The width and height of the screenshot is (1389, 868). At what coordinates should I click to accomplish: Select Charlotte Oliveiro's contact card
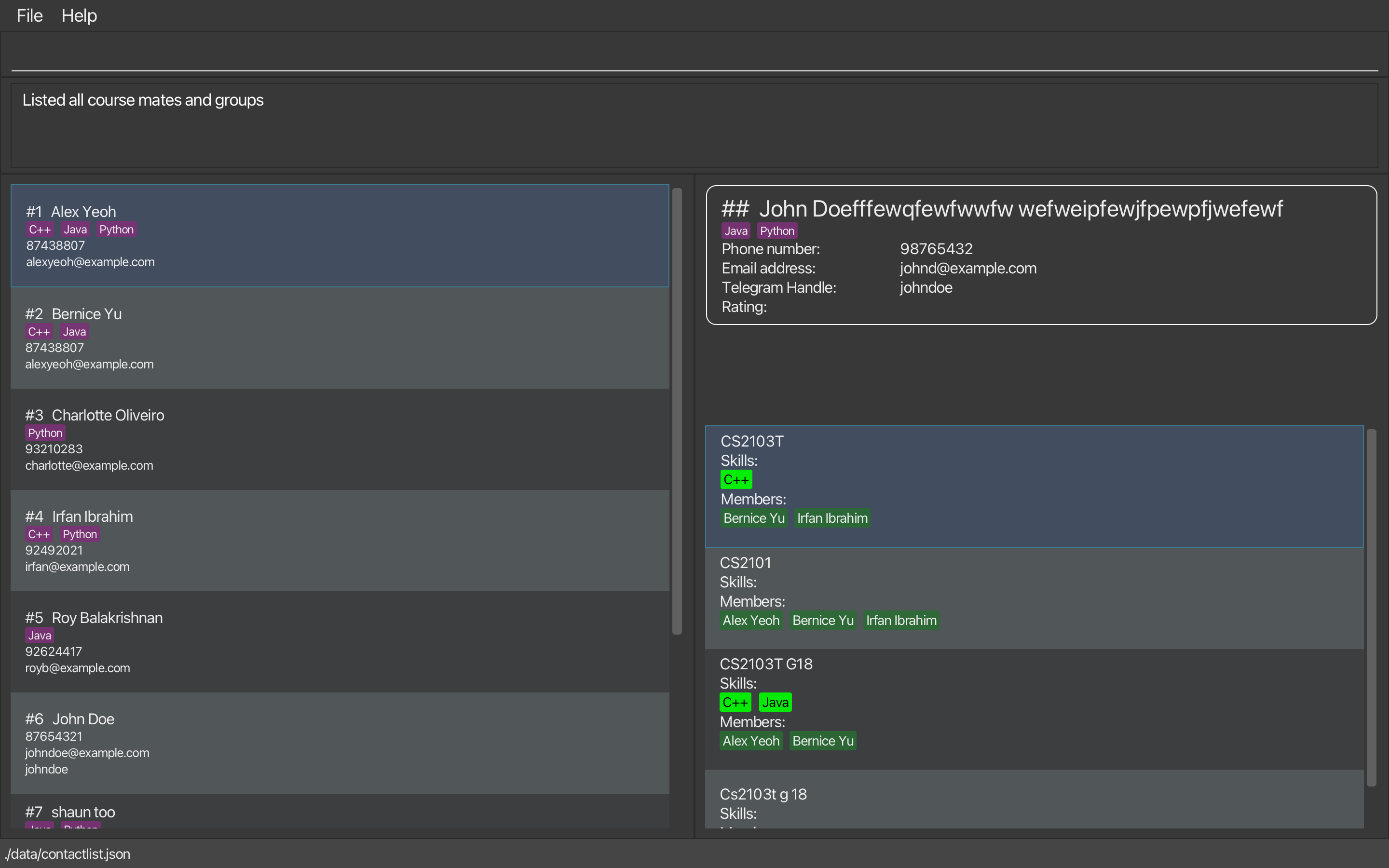pos(340,440)
